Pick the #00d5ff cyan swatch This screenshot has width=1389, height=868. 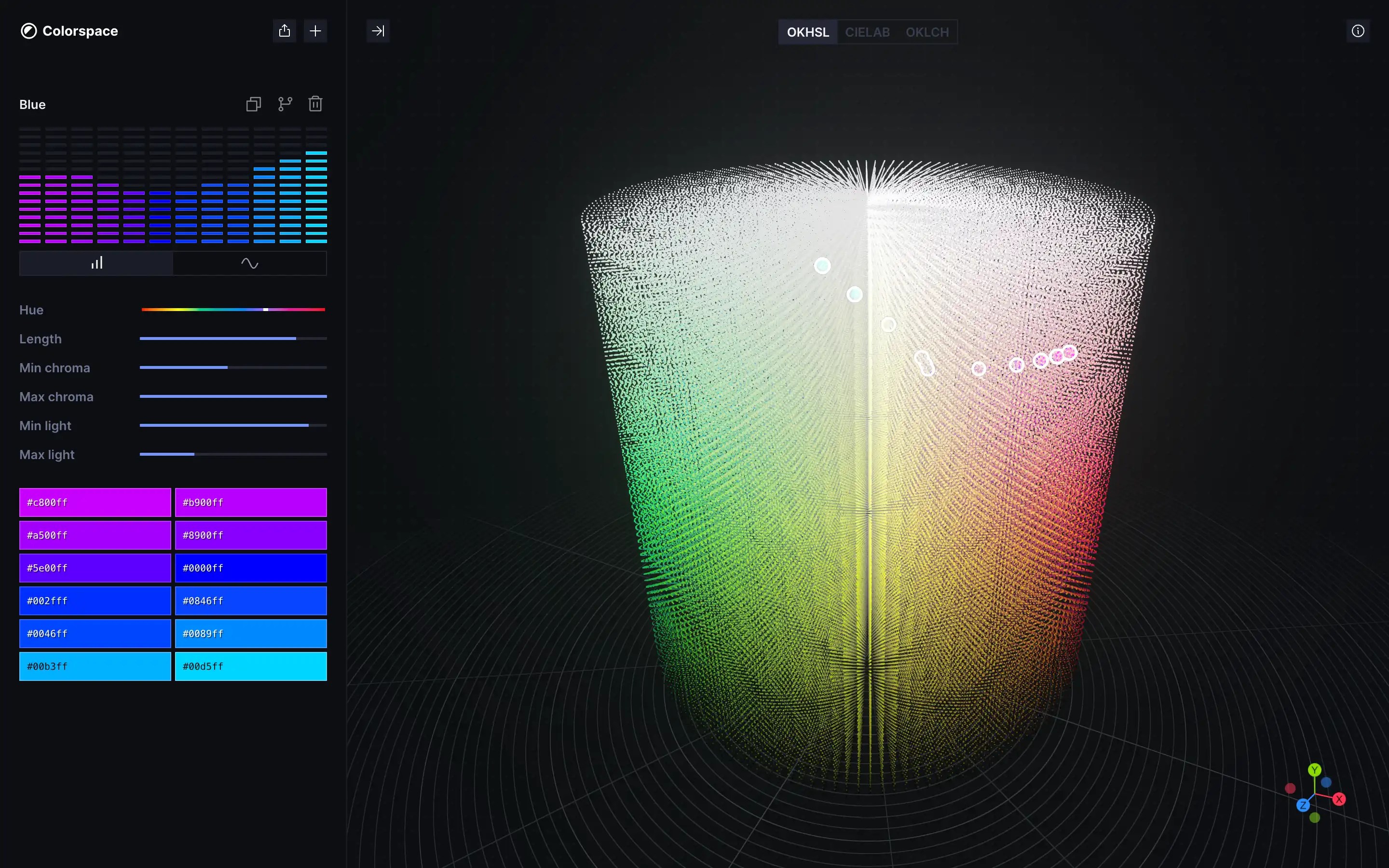coord(251,666)
